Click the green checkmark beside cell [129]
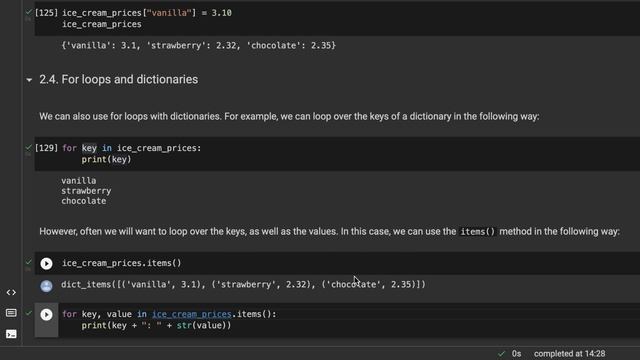The image size is (640, 360). coord(29,147)
